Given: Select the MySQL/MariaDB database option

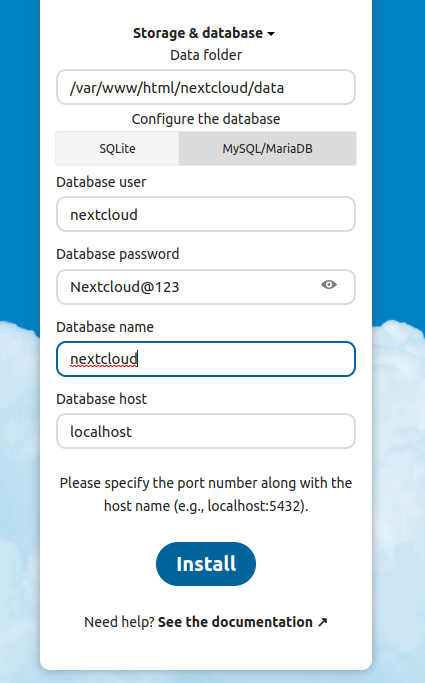Looking at the screenshot, I should tap(267, 149).
